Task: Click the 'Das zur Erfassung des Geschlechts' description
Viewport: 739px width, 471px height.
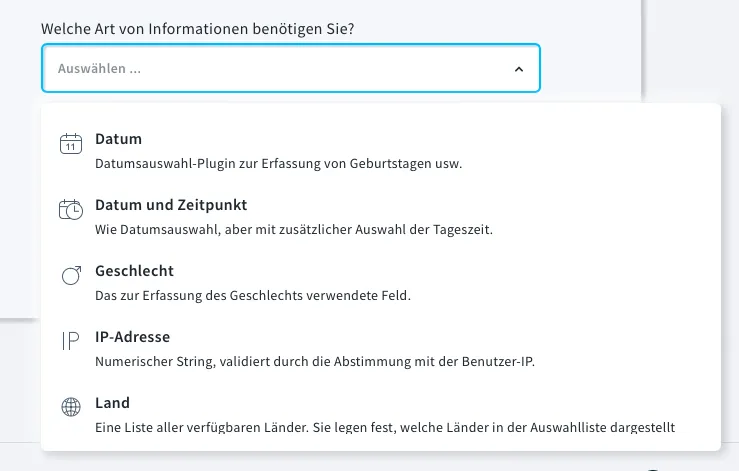Action: tap(253, 296)
